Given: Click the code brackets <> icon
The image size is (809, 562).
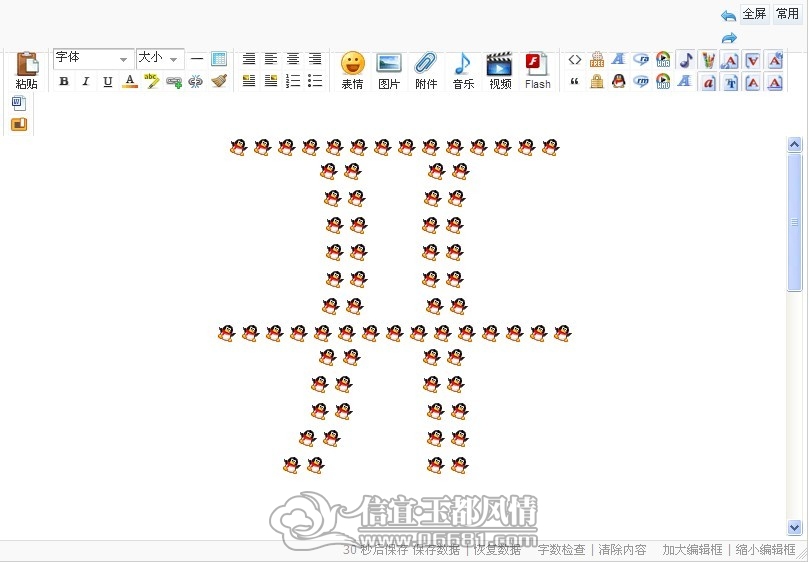Looking at the screenshot, I should pyautogui.click(x=575, y=60).
